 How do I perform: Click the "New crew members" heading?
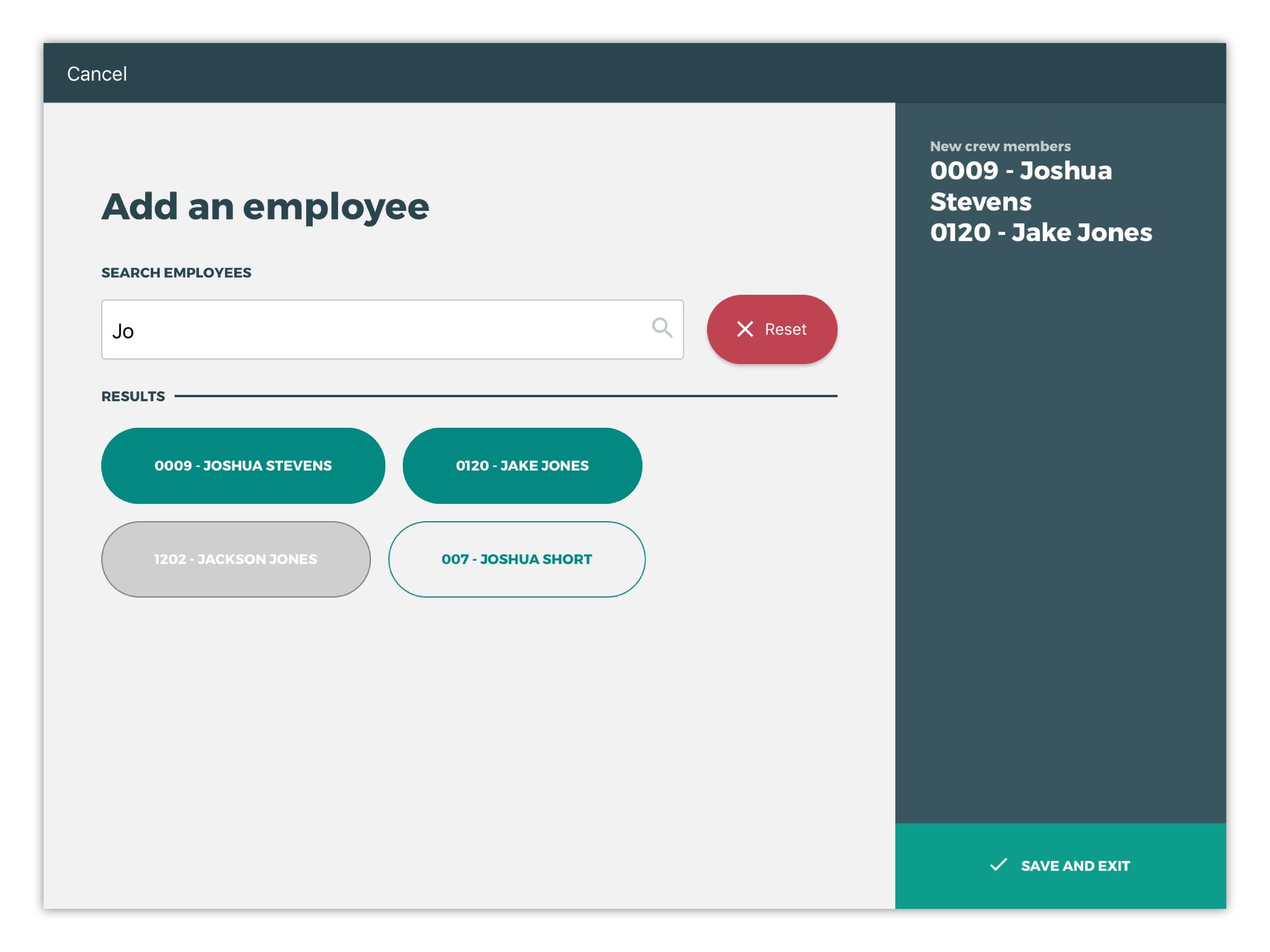click(x=1000, y=146)
